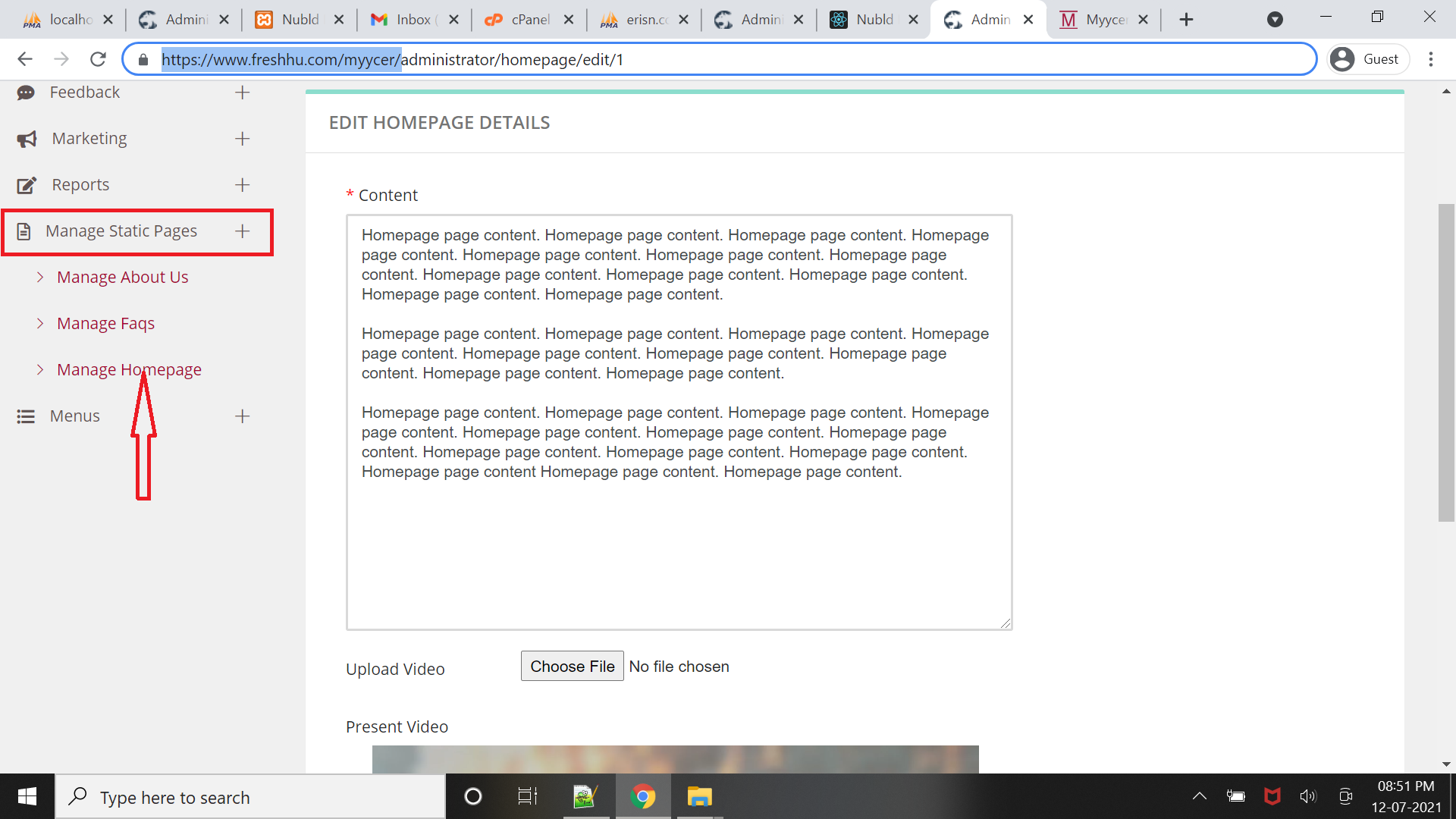The width and height of the screenshot is (1456, 819).
Task: Collapse Manage Static Pages plus toggle
Action: point(242,231)
